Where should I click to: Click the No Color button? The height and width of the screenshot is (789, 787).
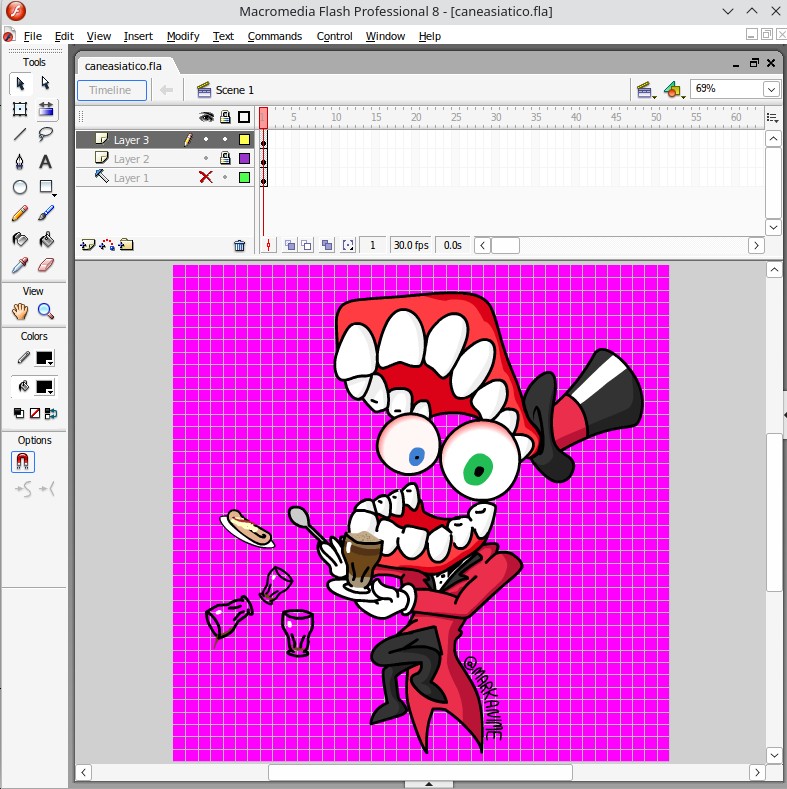(x=35, y=413)
